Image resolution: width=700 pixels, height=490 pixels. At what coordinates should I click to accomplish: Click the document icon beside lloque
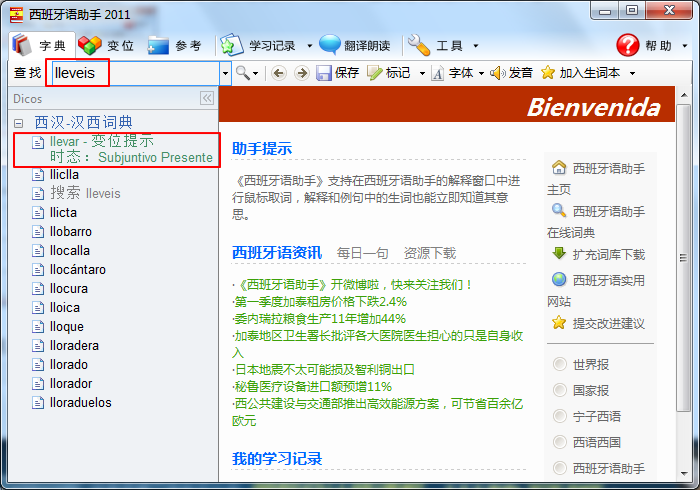click(38, 327)
